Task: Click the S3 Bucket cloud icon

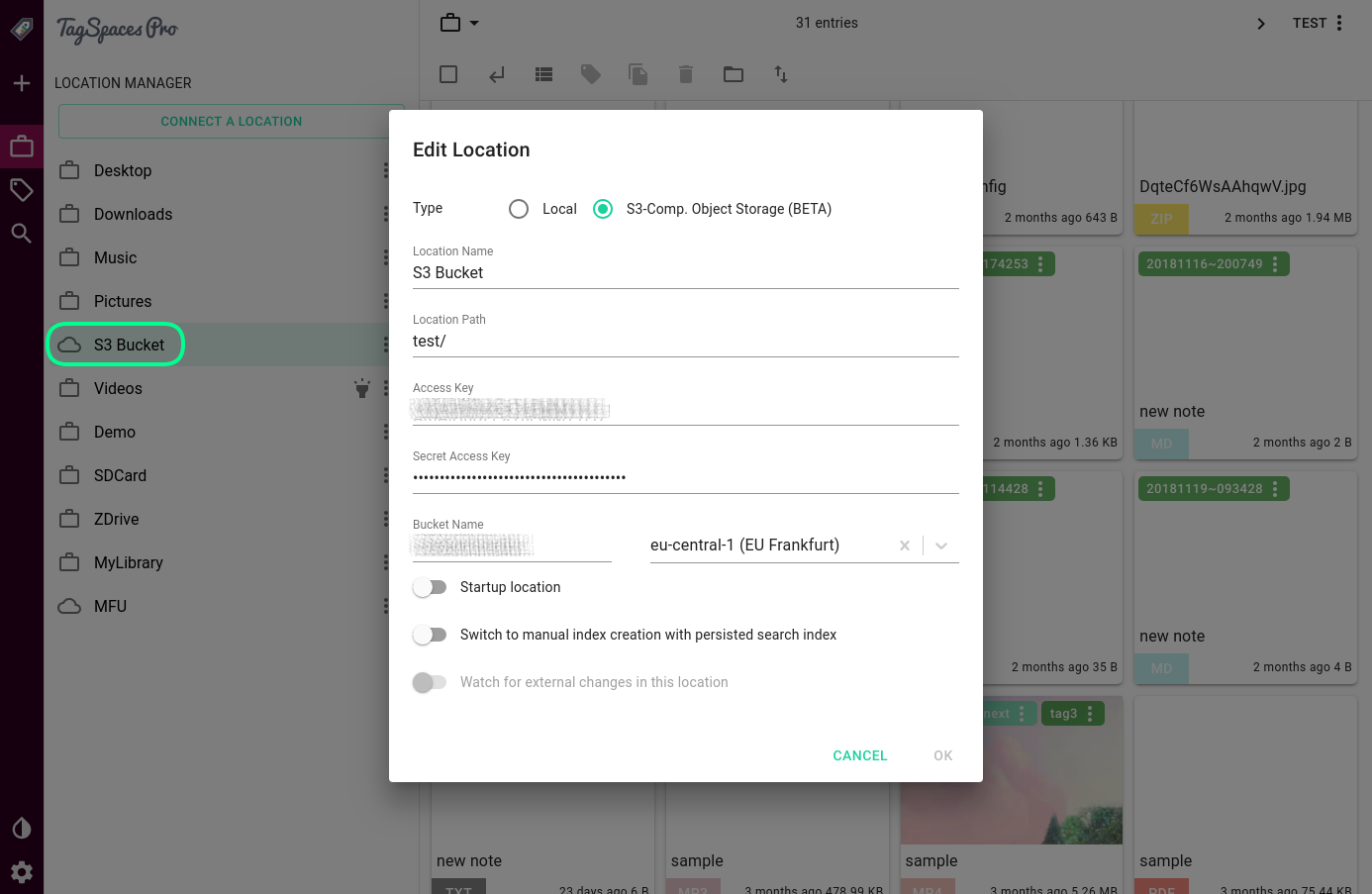Action: click(69, 345)
